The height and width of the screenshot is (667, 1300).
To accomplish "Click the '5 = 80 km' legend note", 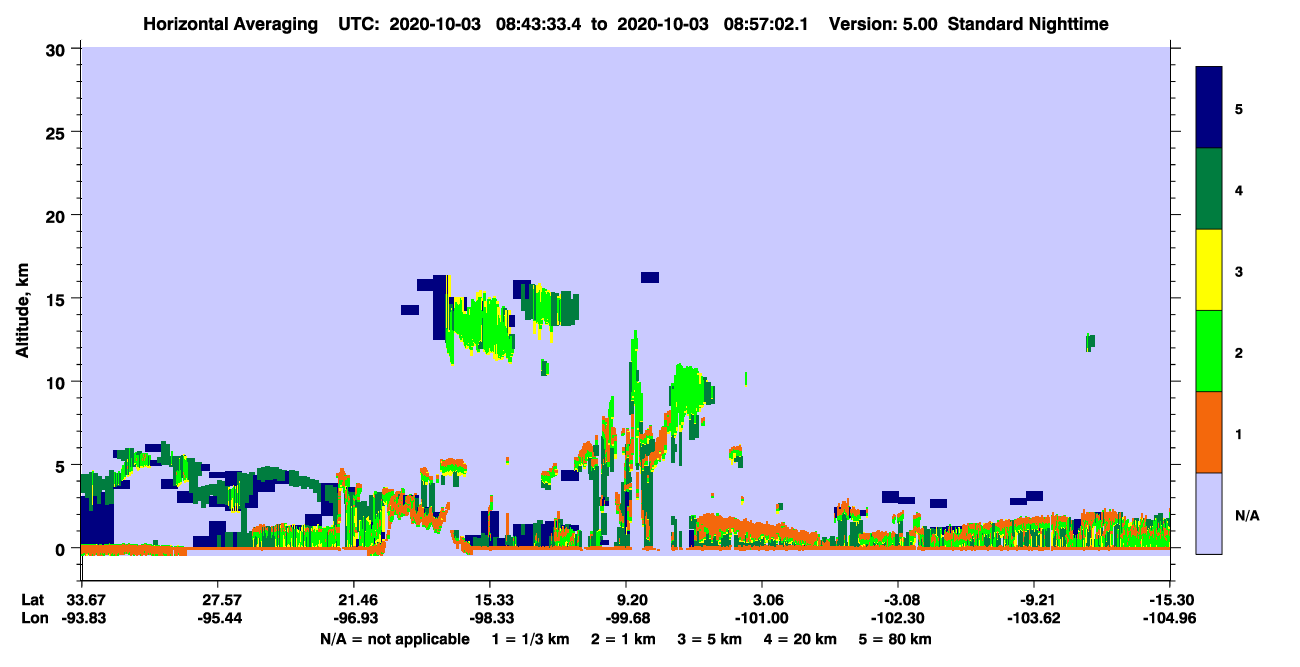I will (895, 639).
